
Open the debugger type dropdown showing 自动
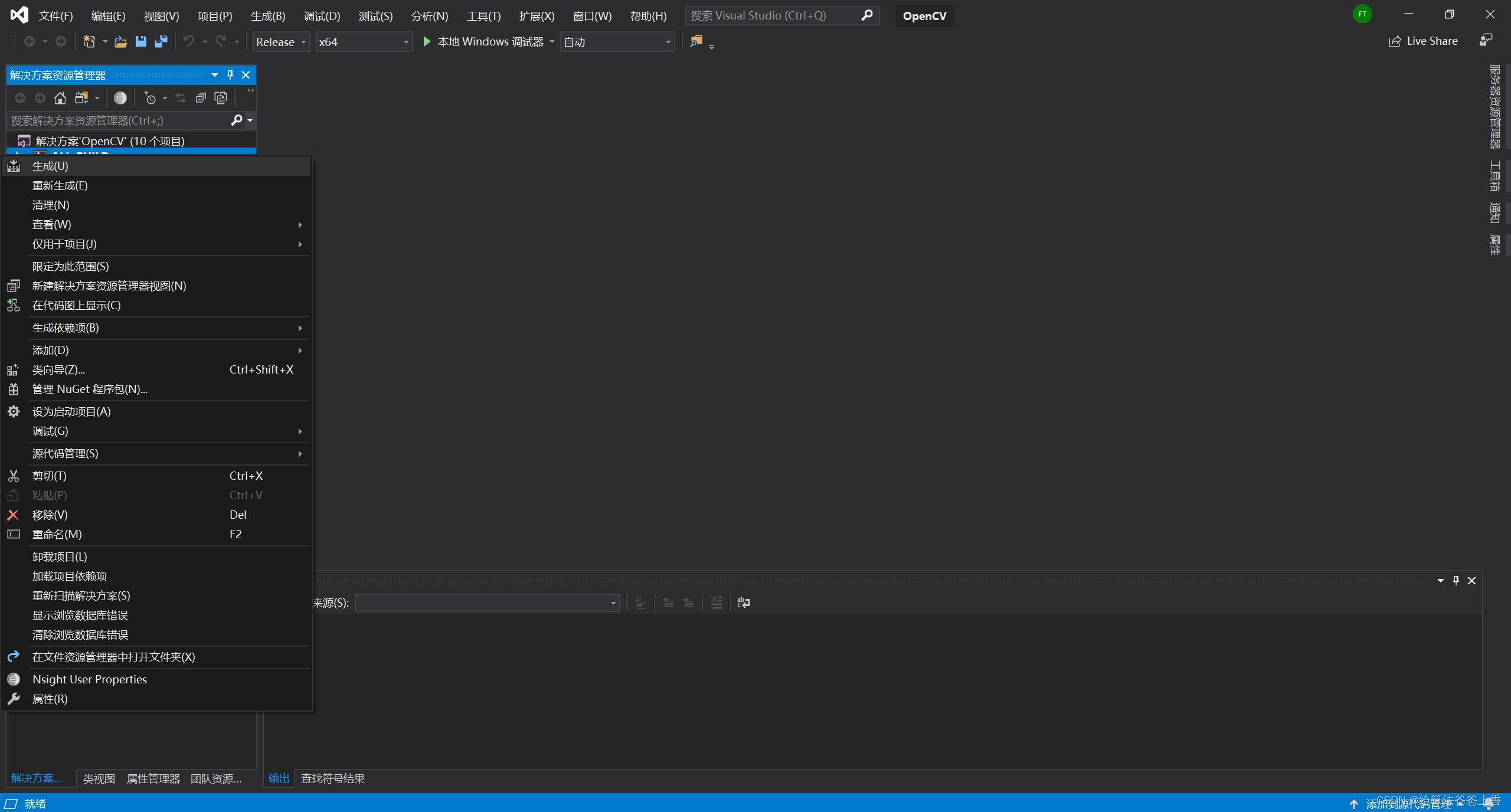[617, 42]
